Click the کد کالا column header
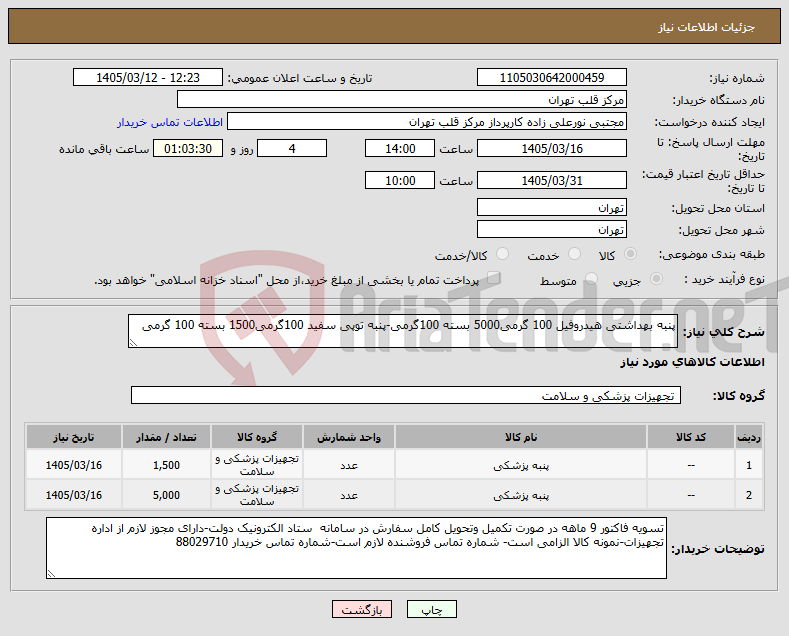 coord(691,437)
